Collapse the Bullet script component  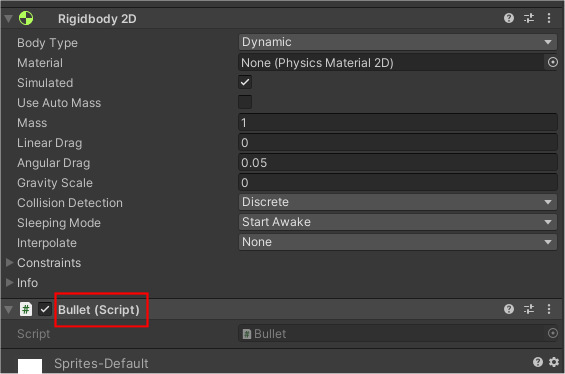[x=9, y=310]
